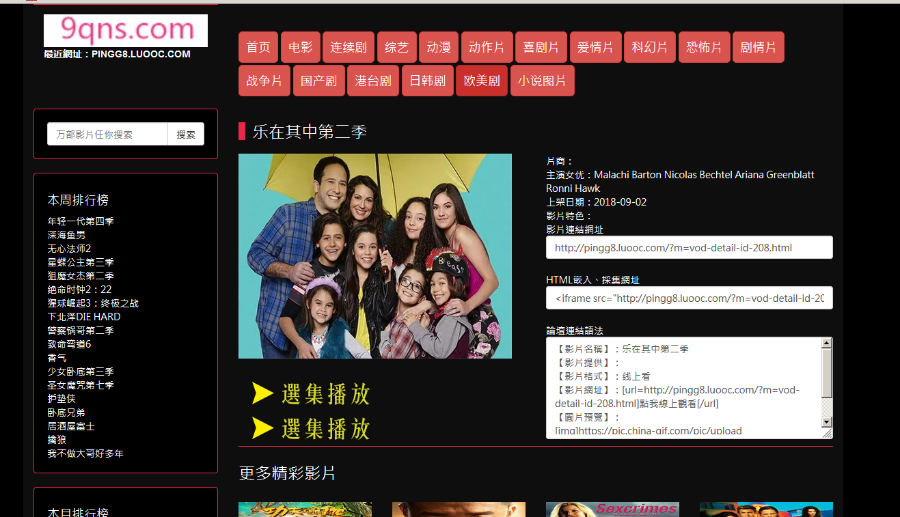Open ranking item 深海鱼男
The image size is (900, 517).
tap(67, 235)
